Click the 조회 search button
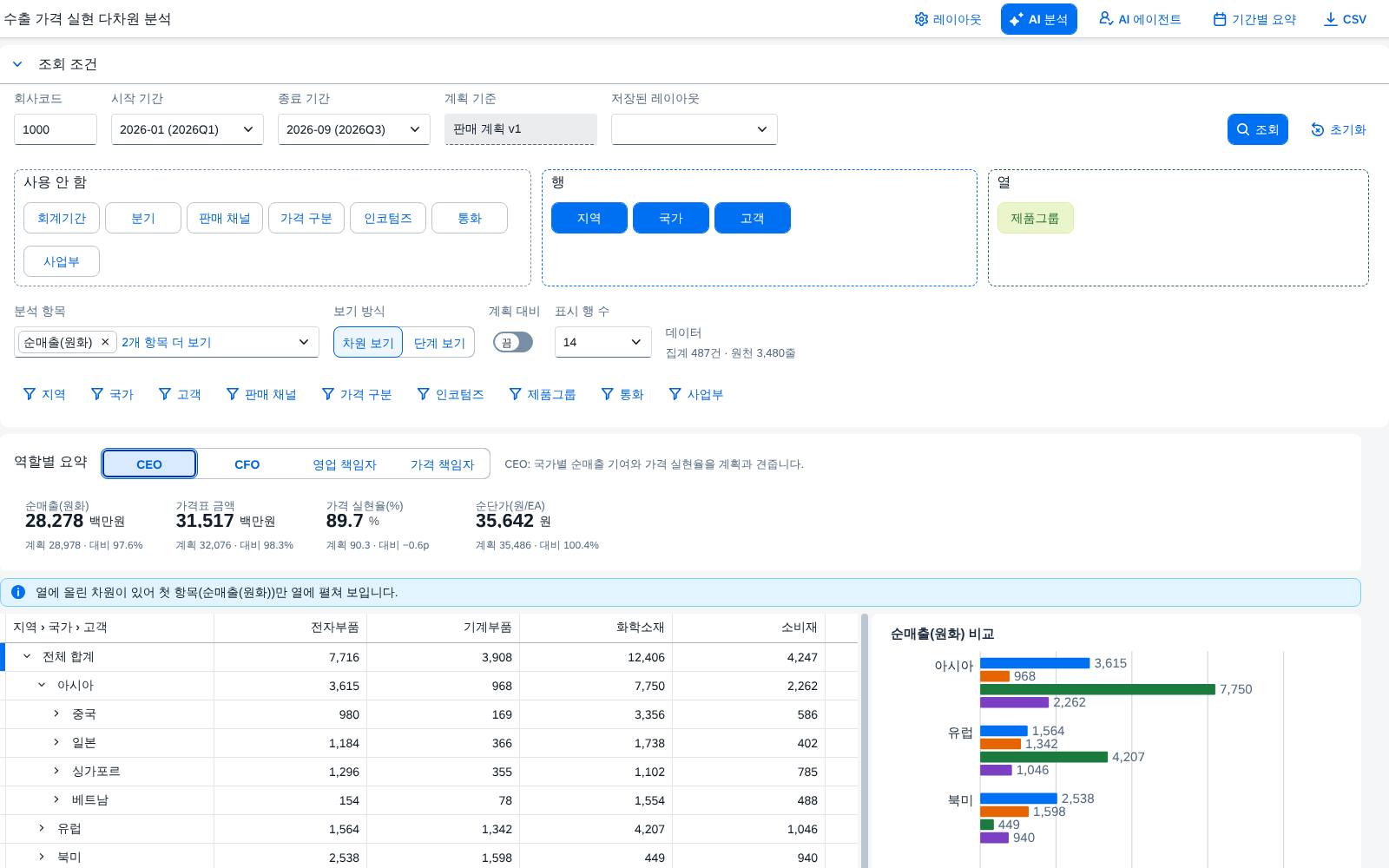 [x=1258, y=129]
